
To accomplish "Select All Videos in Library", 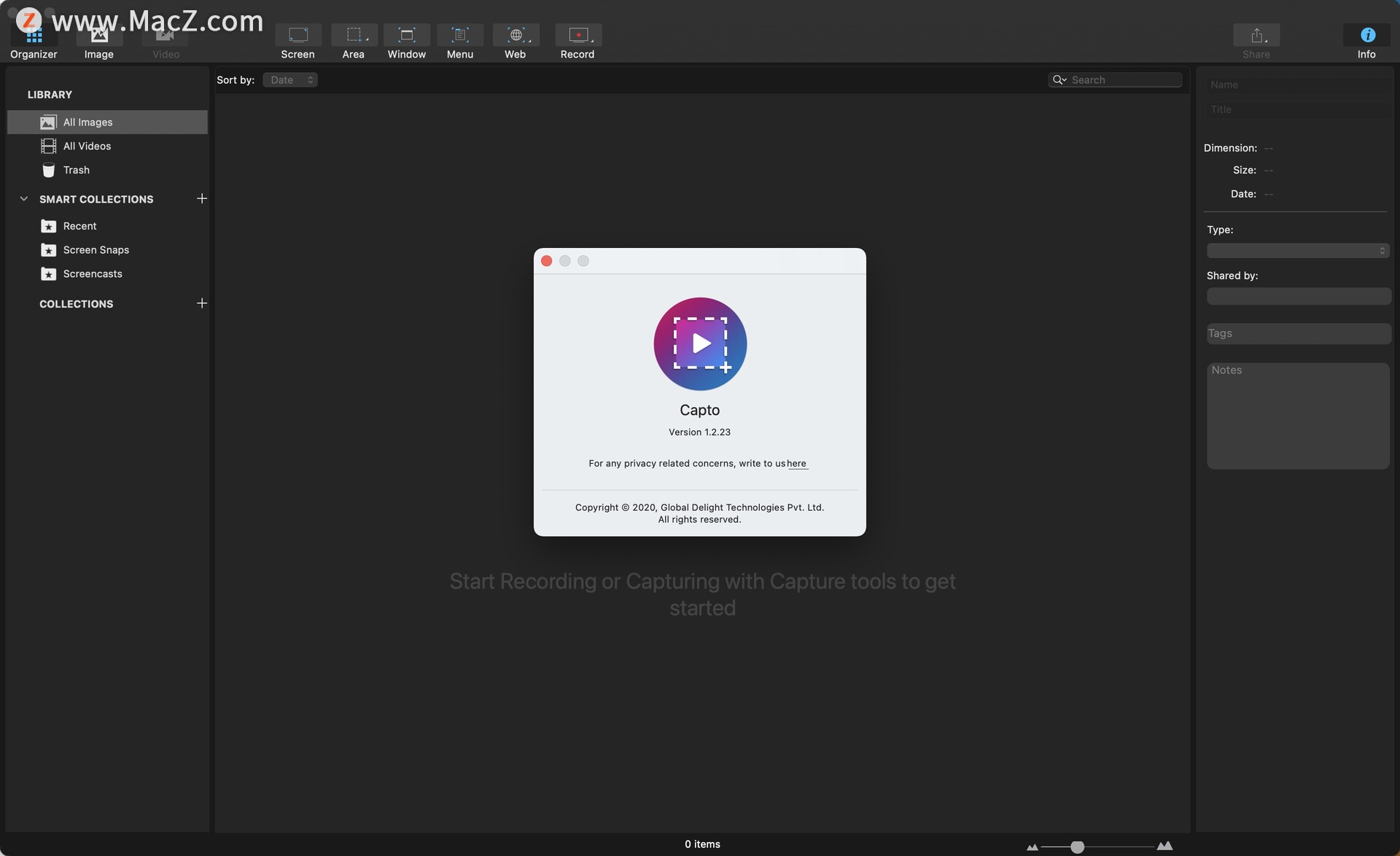I will click(107, 146).
